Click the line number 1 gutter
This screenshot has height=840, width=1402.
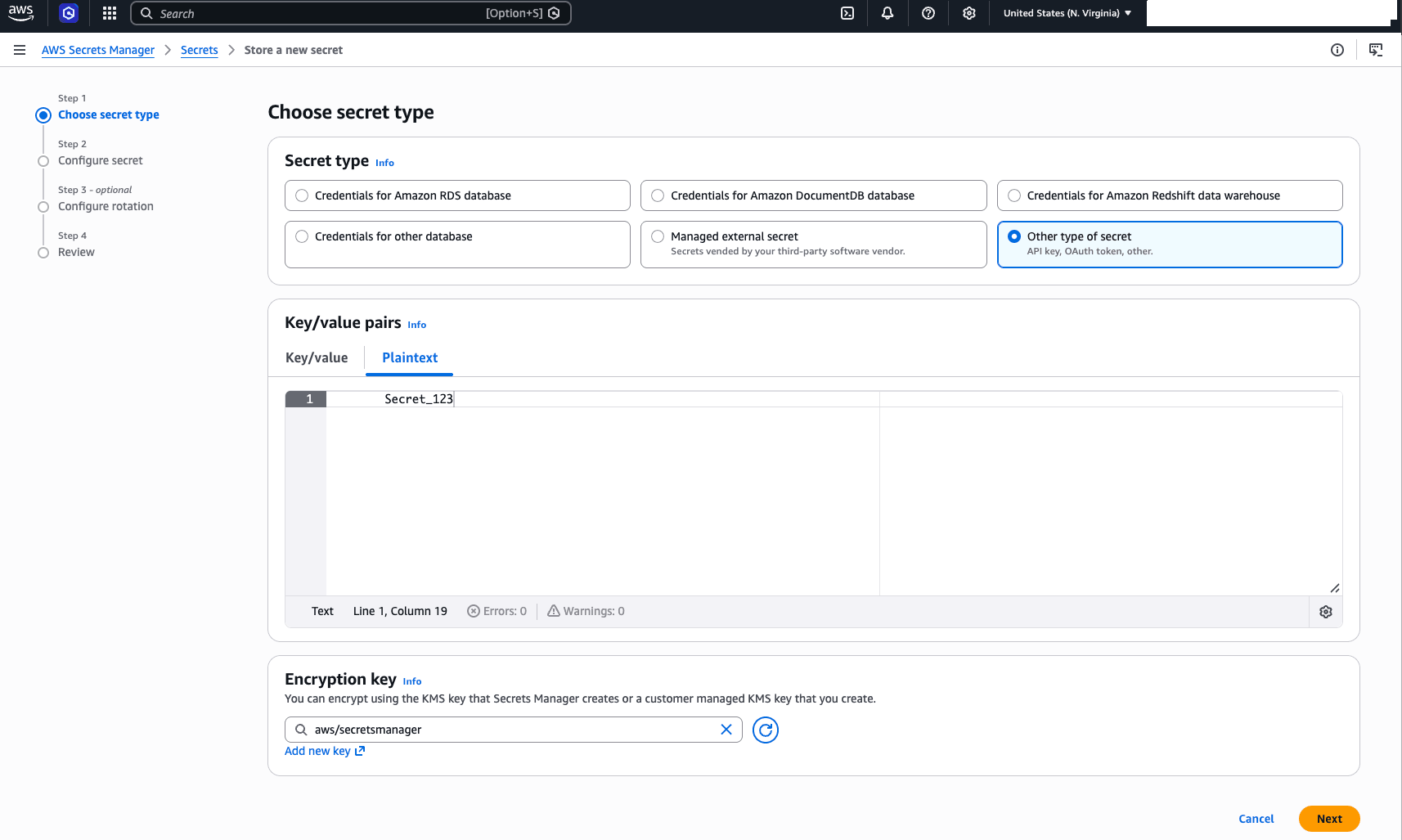pos(306,399)
